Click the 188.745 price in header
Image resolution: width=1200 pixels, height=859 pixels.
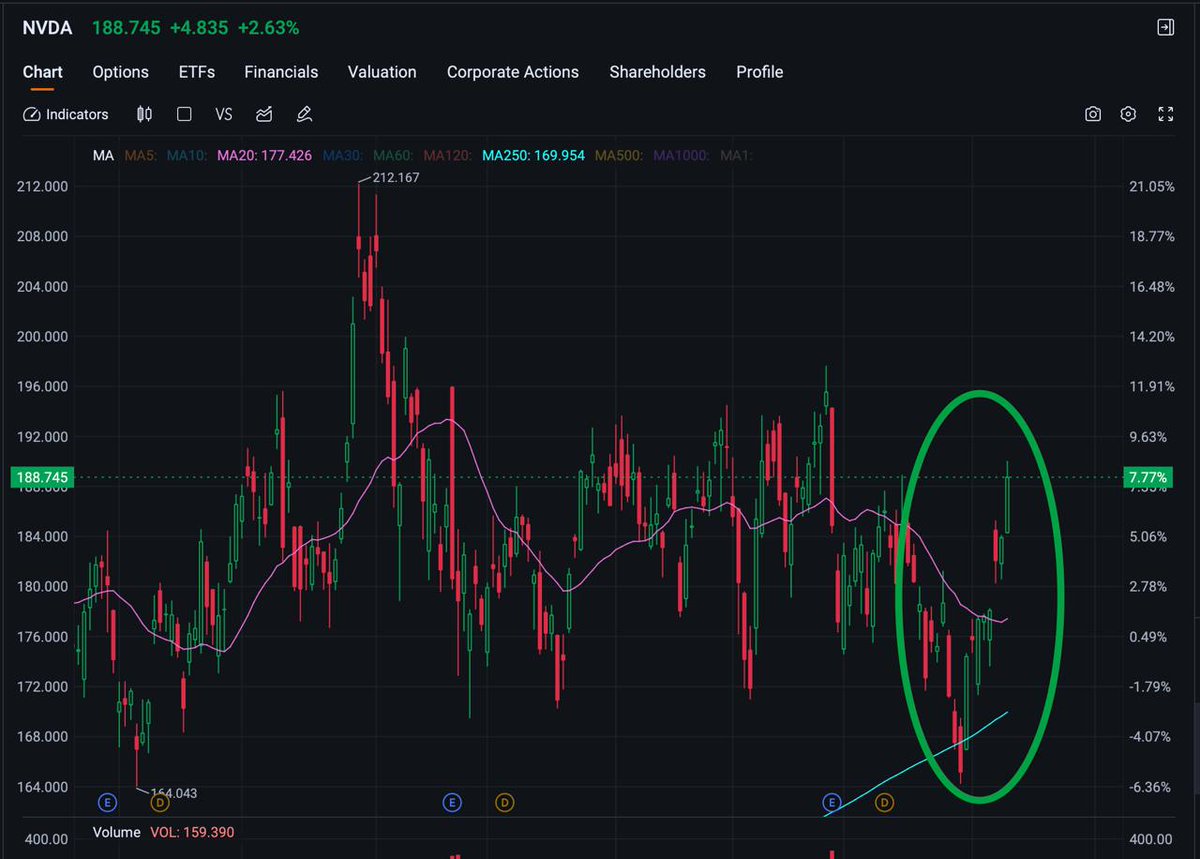[126, 28]
